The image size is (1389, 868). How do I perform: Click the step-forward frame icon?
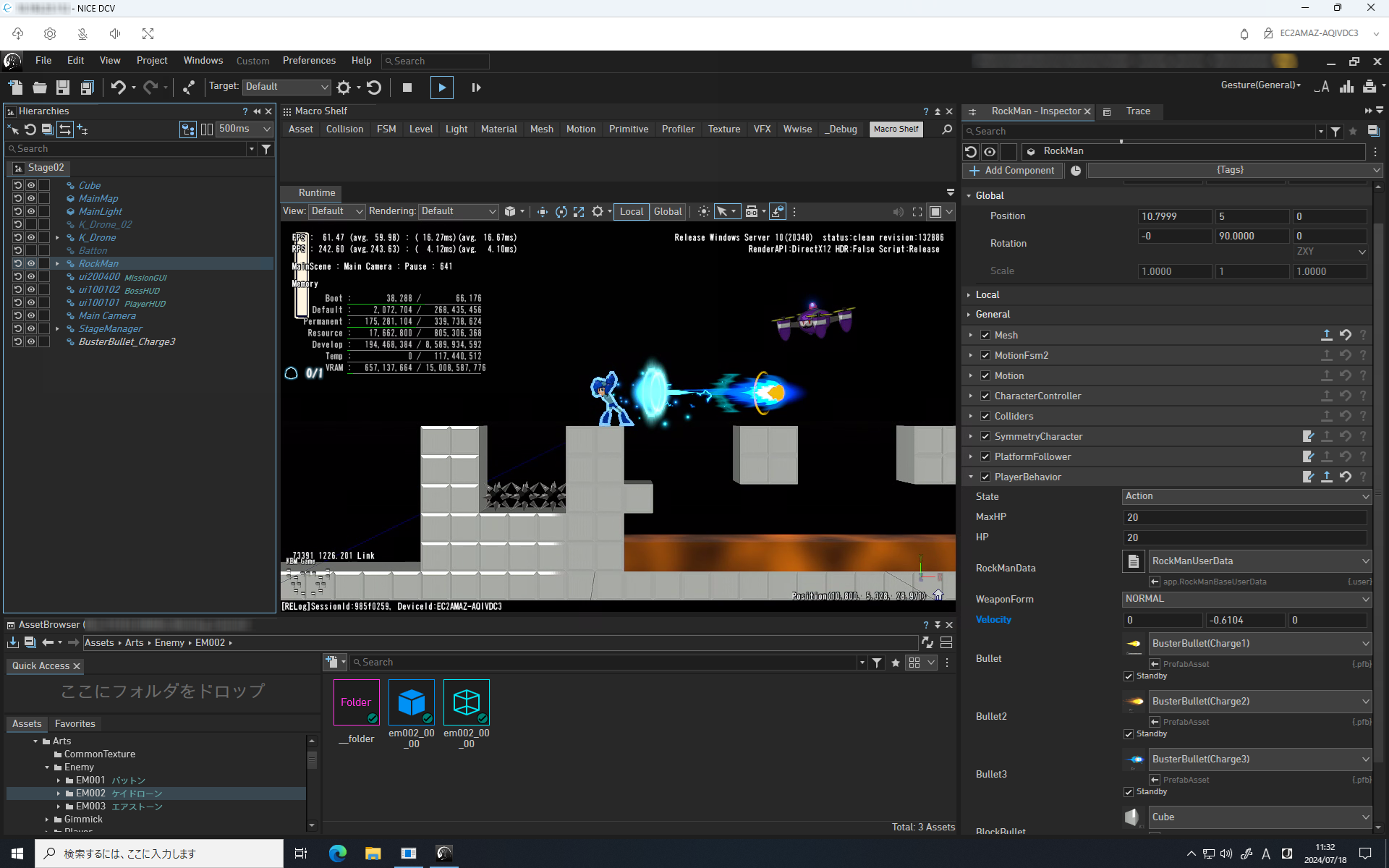[476, 88]
